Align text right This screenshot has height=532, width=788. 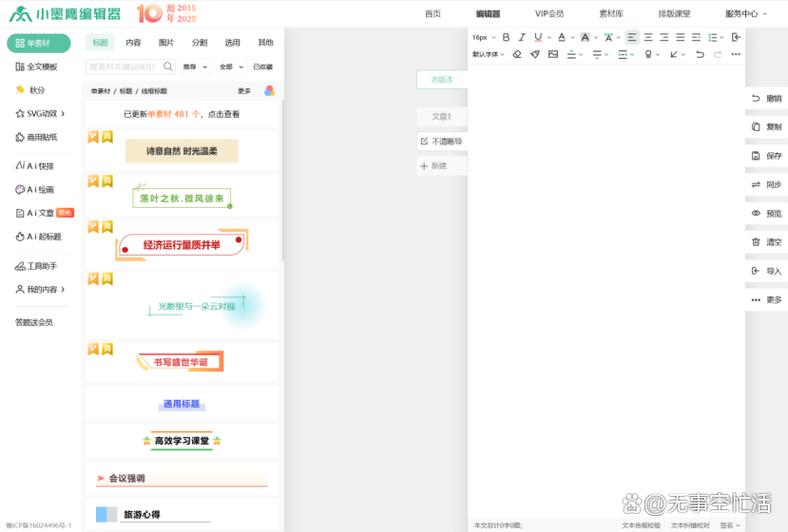[x=664, y=37]
